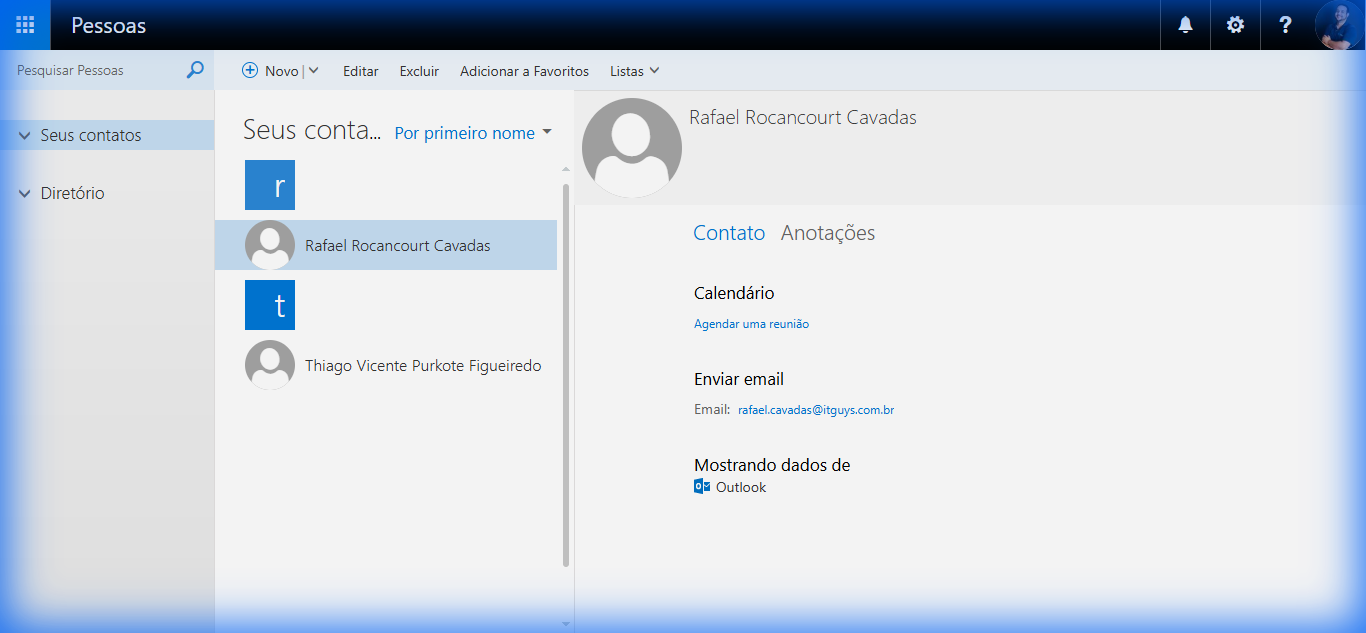The image size is (1366, 633).
Task: Open the Novo dropdown arrow
Action: (x=313, y=71)
